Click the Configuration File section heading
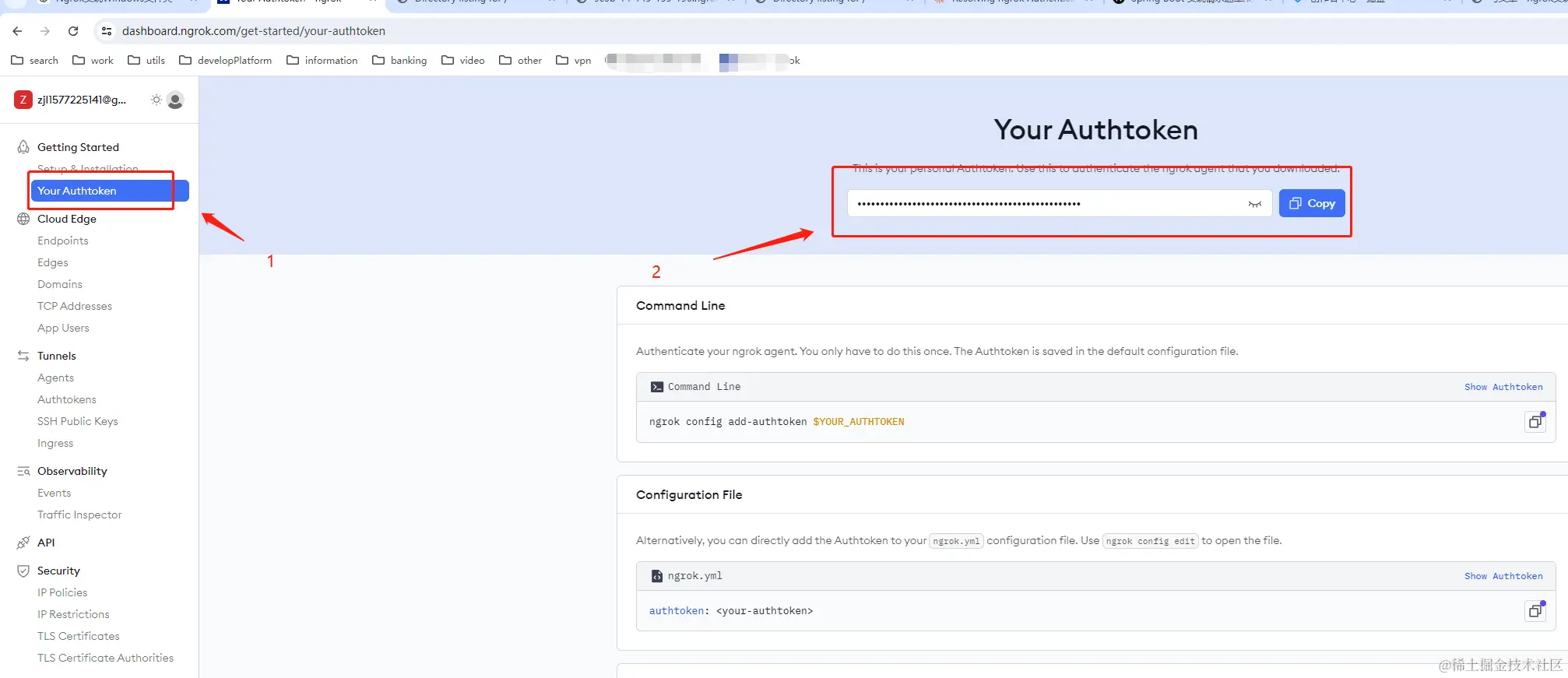This screenshot has width=1568, height=678. pyautogui.click(x=689, y=495)
